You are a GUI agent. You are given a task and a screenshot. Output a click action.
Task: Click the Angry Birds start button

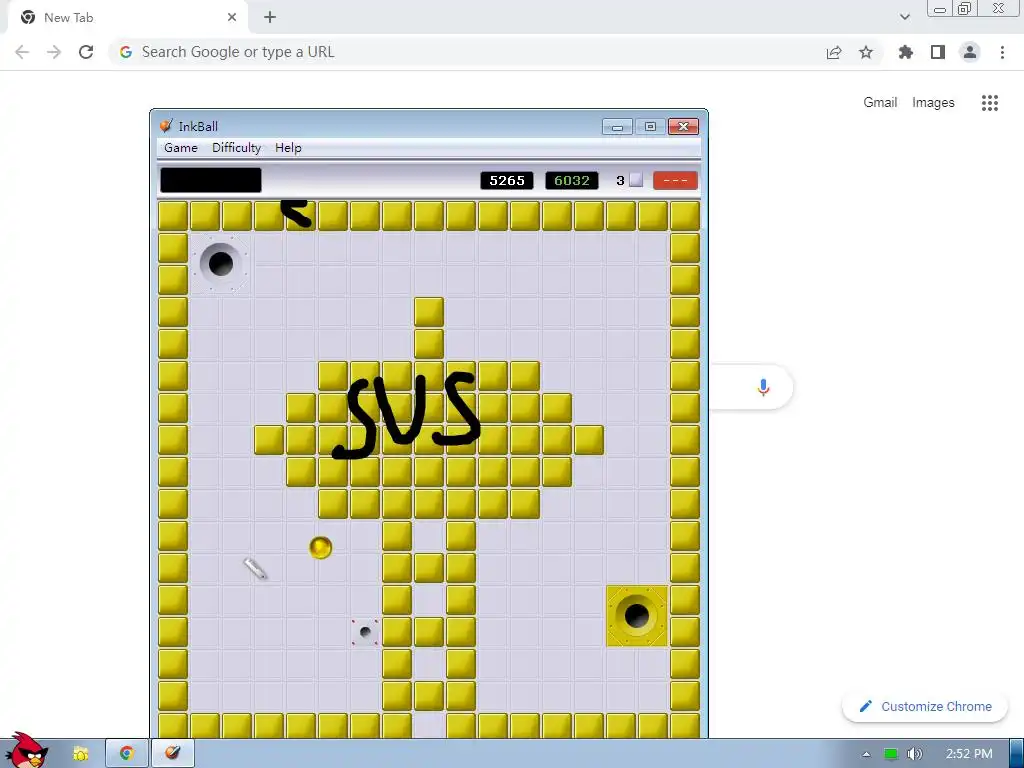coord(25,751)
